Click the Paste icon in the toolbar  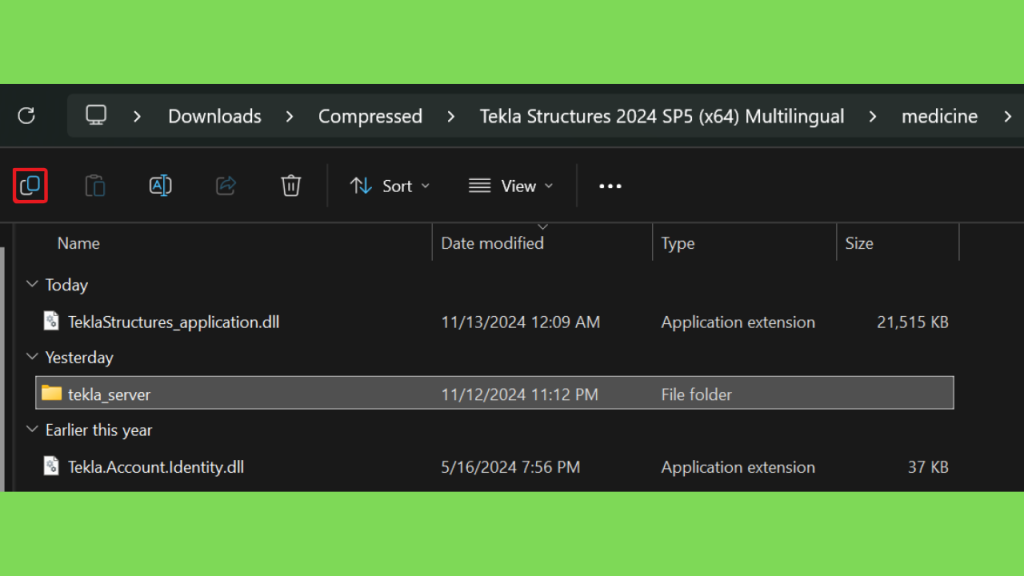click(95, 186)
